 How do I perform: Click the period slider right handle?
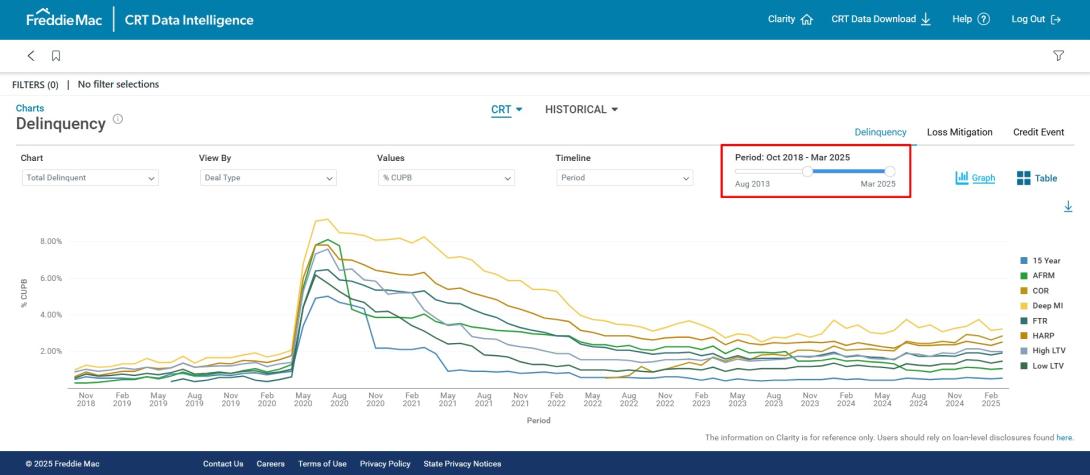(890, 171)
